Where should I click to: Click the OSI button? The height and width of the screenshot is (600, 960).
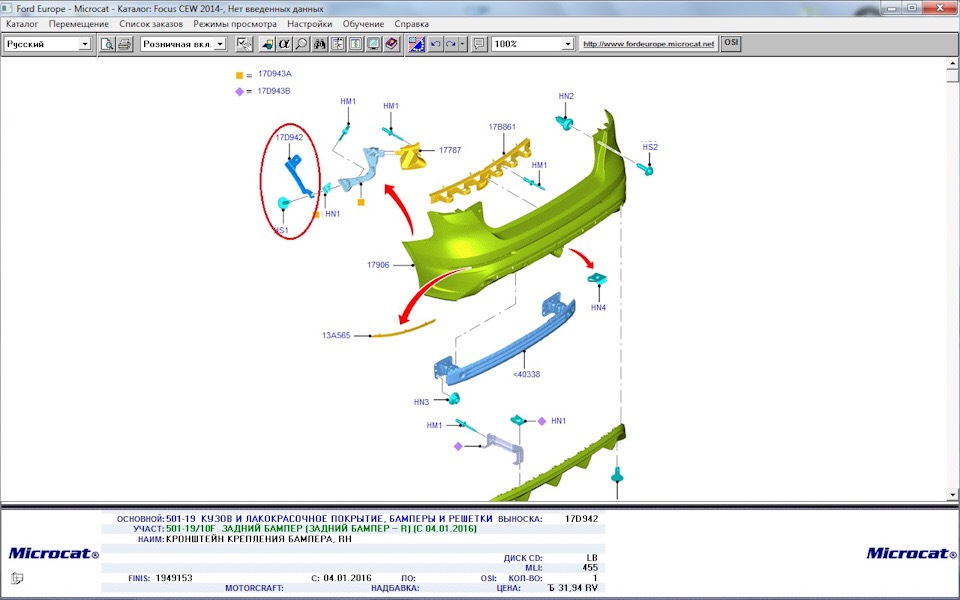tap(731, 43)
